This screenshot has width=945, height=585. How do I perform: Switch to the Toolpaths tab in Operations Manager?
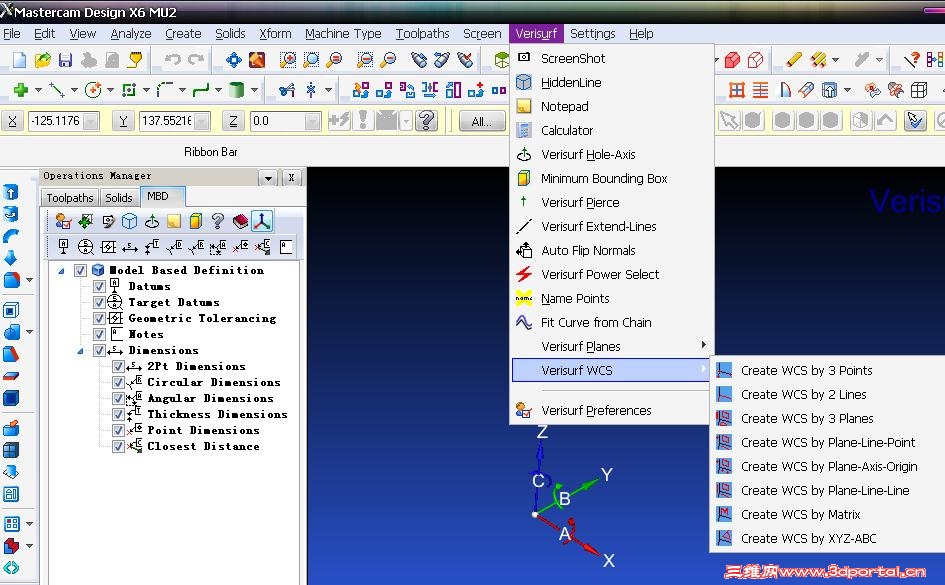(x=70, y=198)
